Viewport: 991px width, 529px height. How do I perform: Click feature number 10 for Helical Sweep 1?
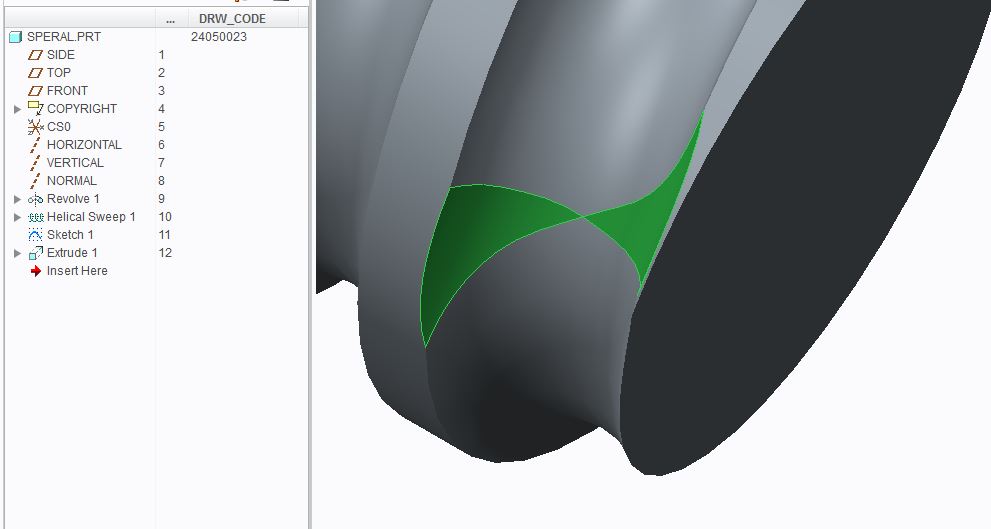tap(165, 217)
